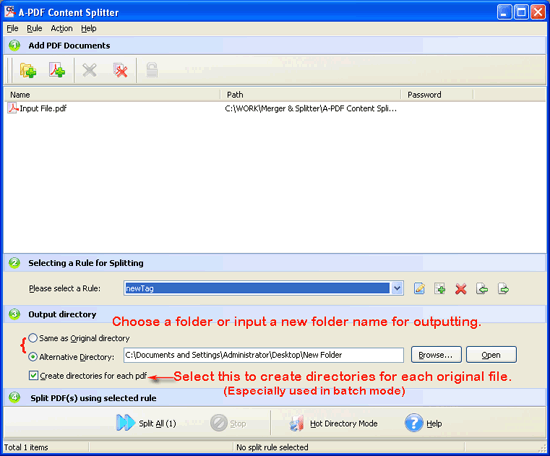Select the Input File.pdf row
550x456 pixels.
(x=275, y=108)
